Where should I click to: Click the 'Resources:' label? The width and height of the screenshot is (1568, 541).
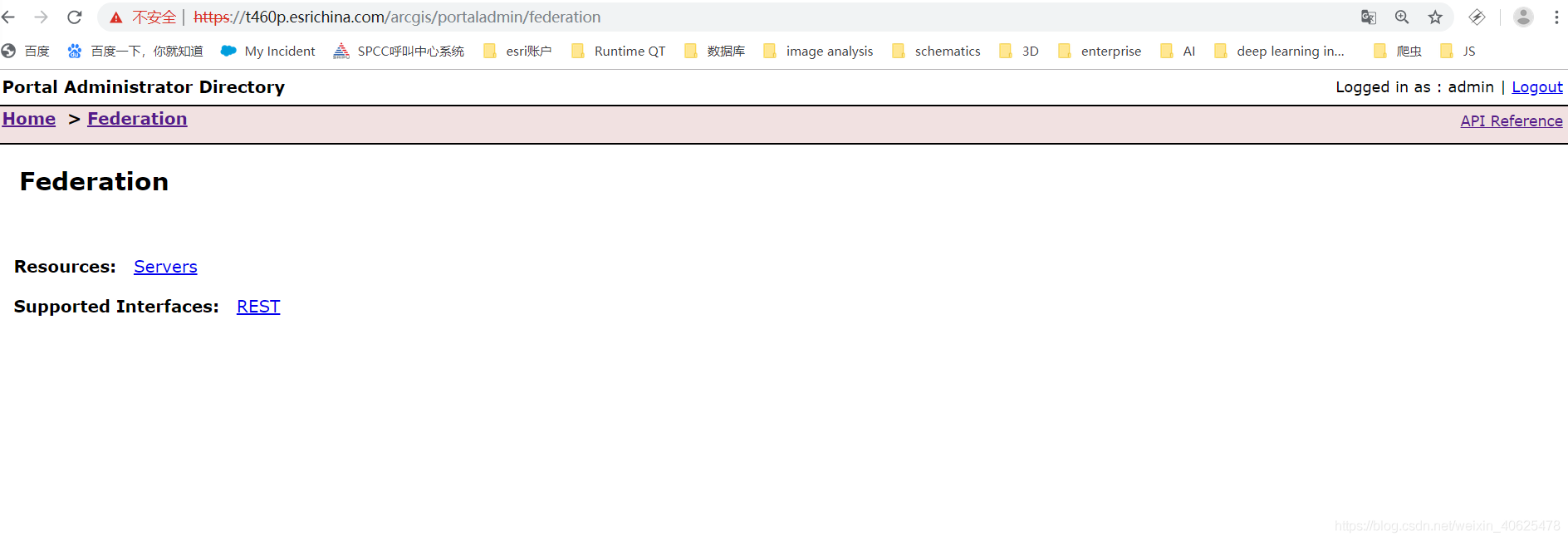point(65,267)
